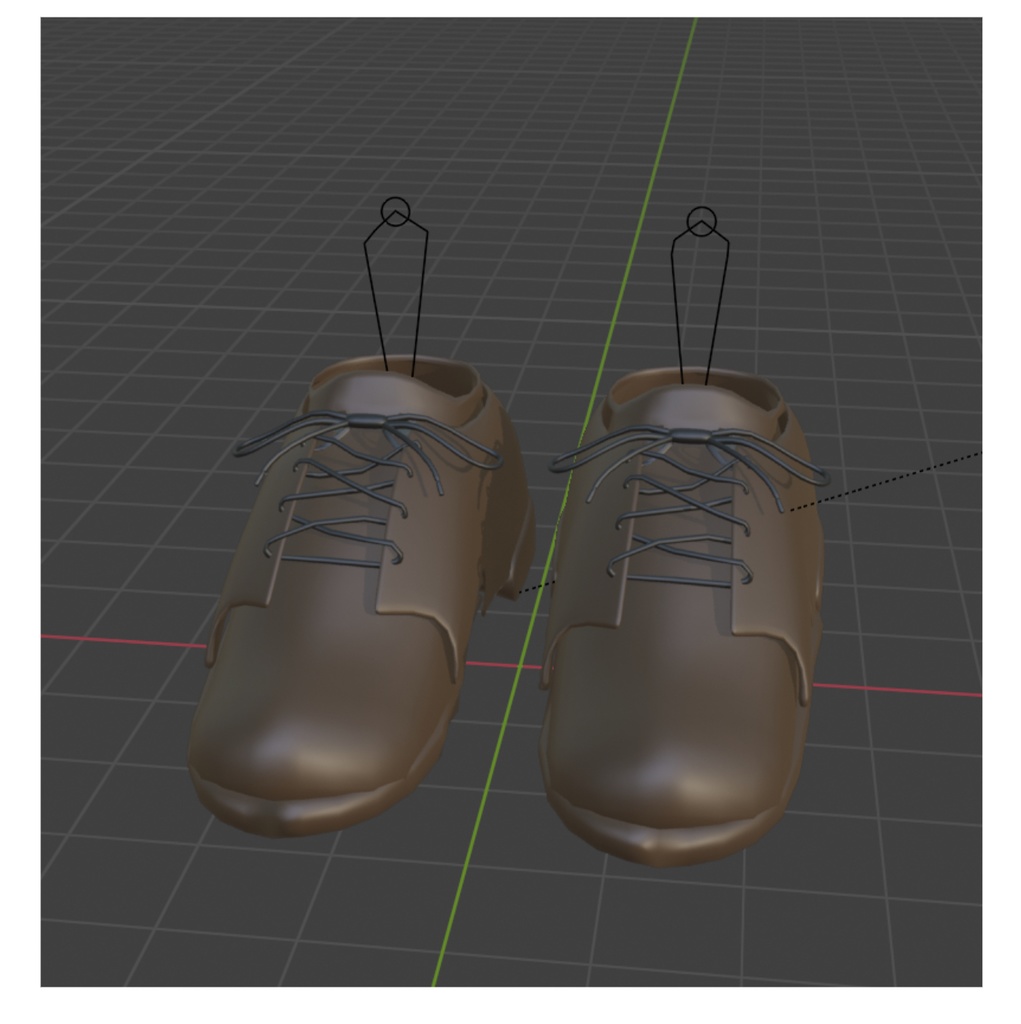Click the circle tip of the left bone
The image size is (1021, 1024).
[395, 212]
